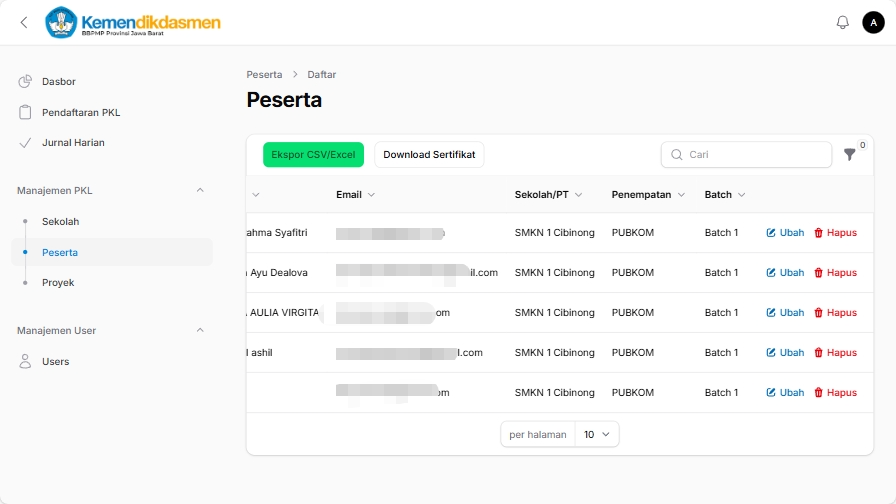This screenshot has height=504, width=896.
Task: Click Download Sertifikat button
Action: (x=429, y=155)
